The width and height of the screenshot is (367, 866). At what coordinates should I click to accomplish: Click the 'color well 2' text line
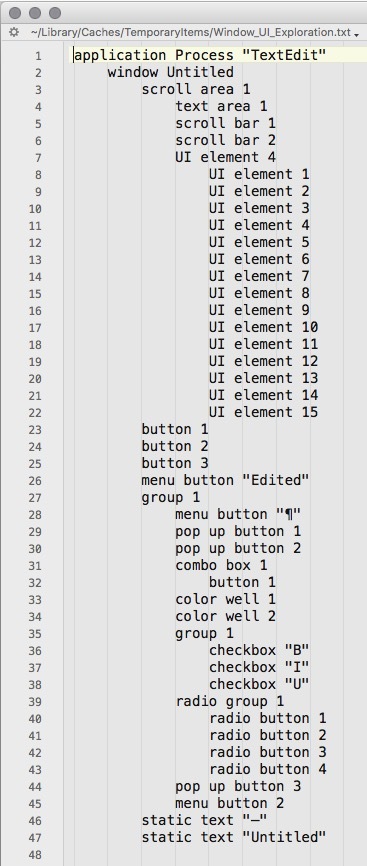(x=226, y=616)
